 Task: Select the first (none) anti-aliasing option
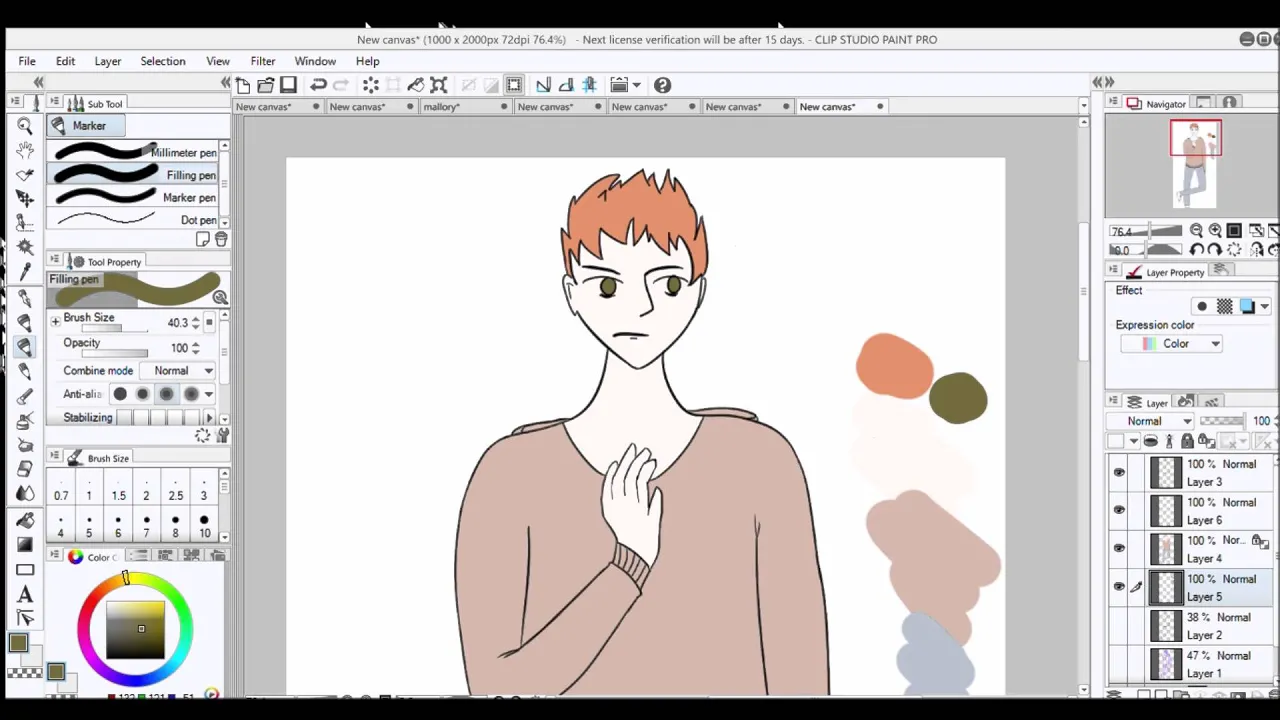pos(120,394)
